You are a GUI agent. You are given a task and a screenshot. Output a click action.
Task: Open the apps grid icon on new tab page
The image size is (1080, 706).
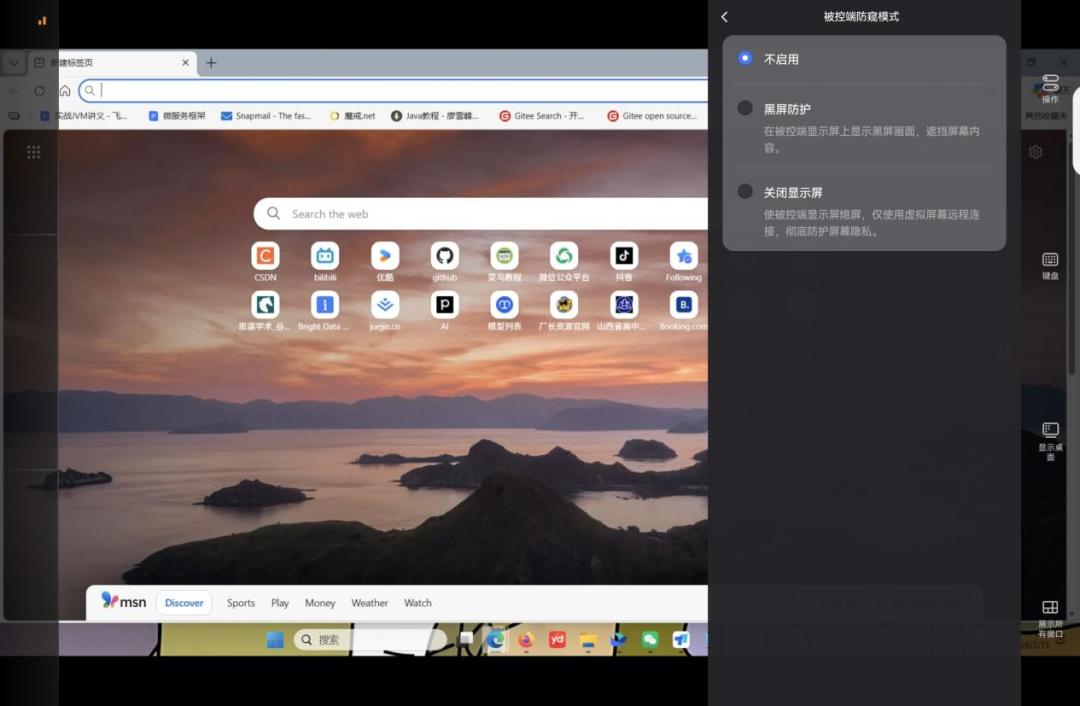tap(33, 152)
